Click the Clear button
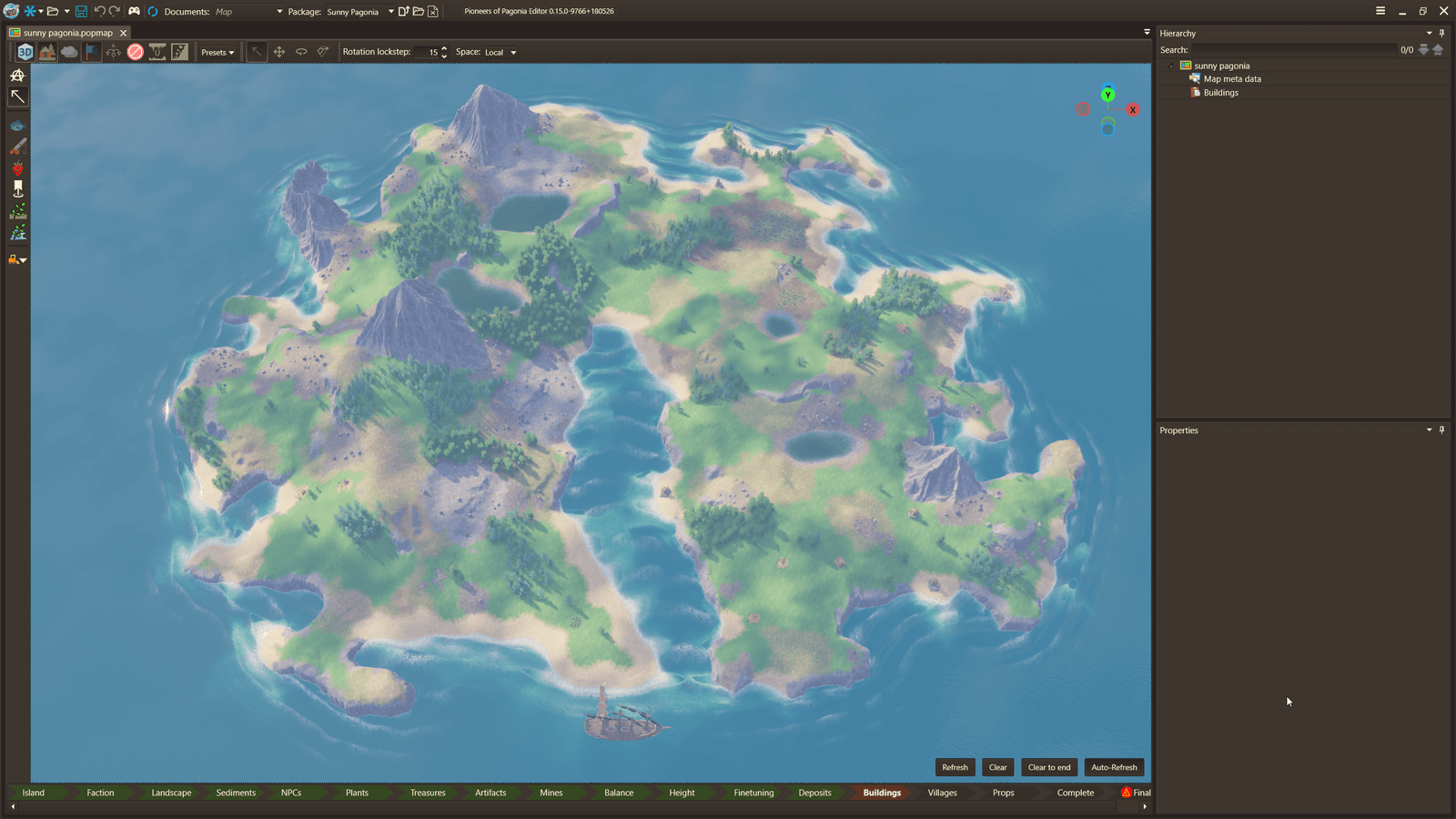 click(x=997, y=767)
